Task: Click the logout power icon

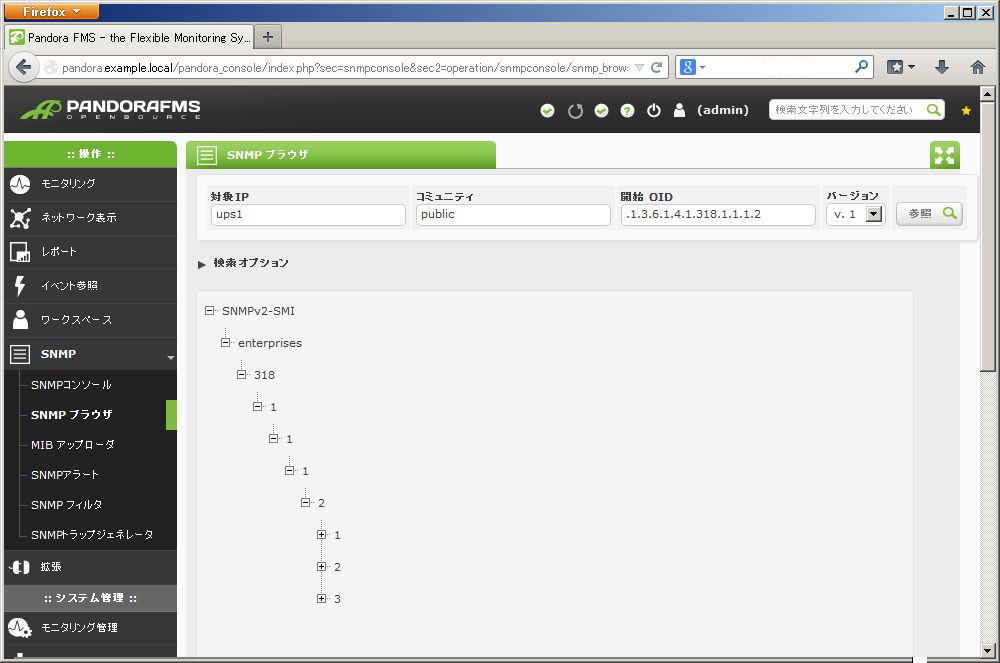Action: tap(654, 110)
